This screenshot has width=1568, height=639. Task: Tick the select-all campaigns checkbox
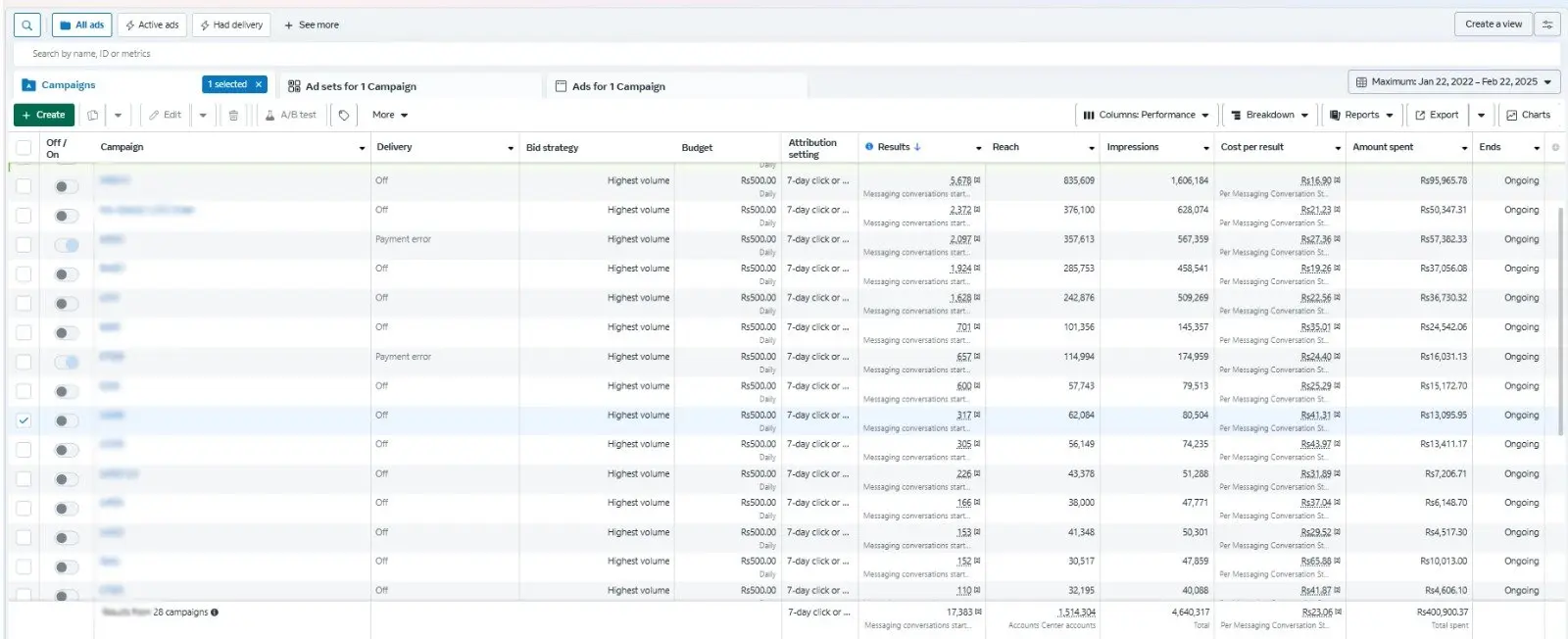coord(24,147)
